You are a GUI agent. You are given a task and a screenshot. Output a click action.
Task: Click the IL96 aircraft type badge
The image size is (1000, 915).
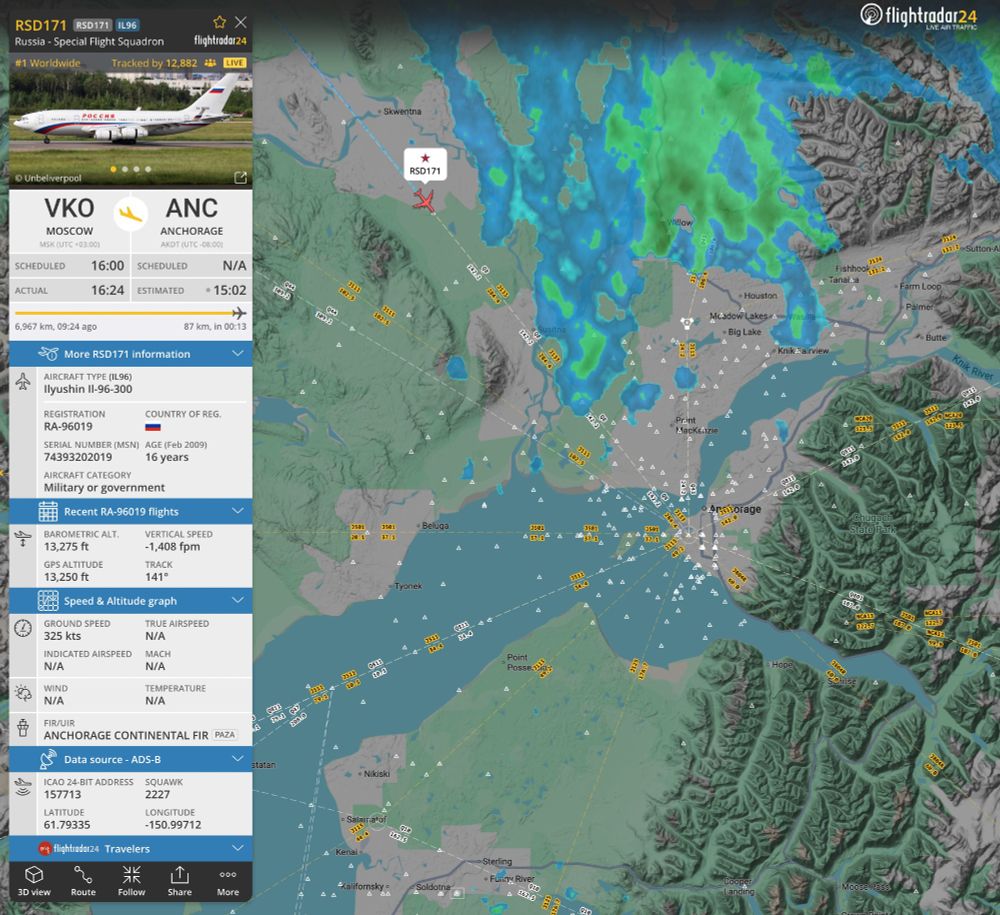click(128, 25)
